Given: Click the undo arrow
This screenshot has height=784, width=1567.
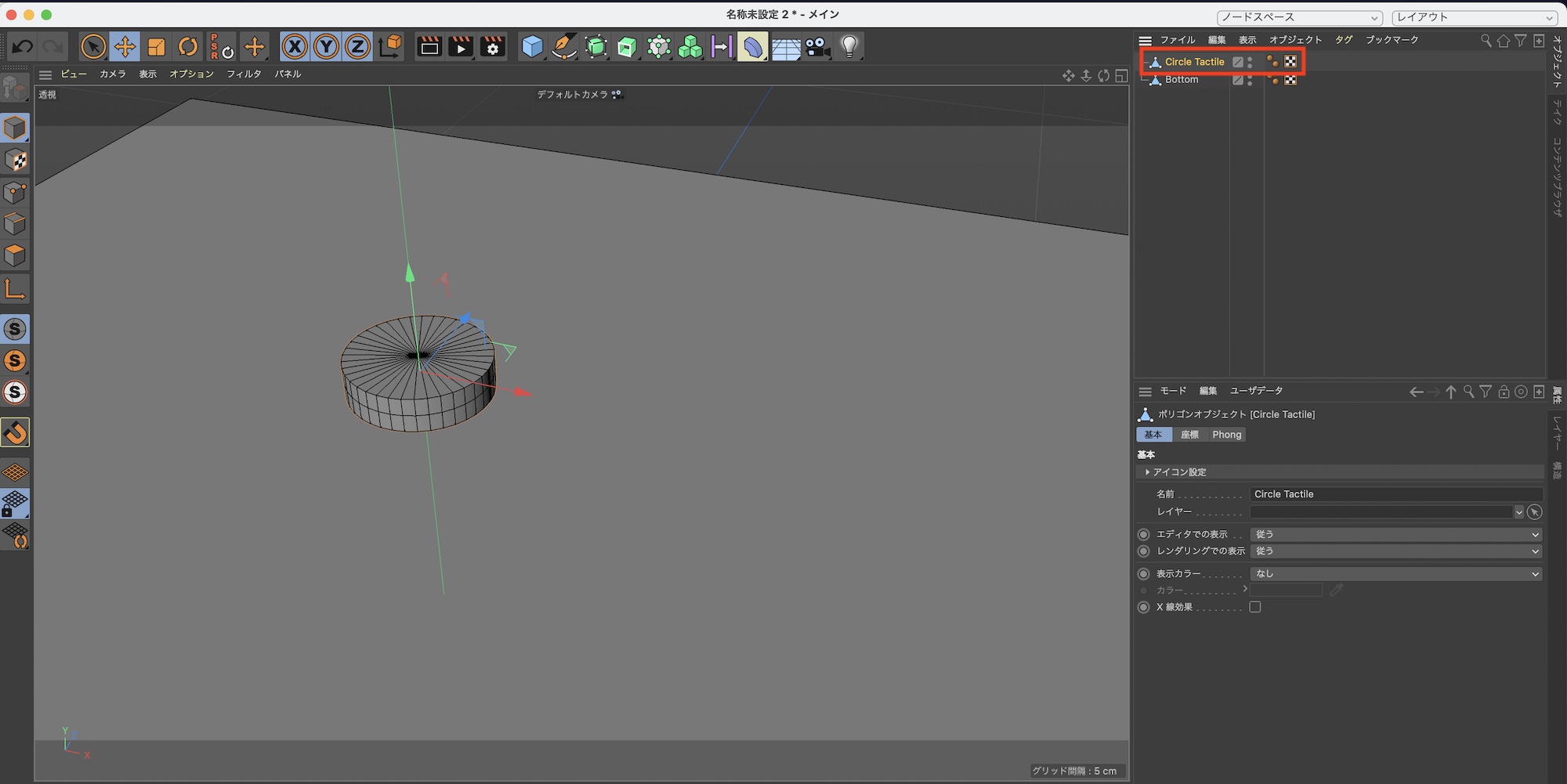Looking at the screenshot, I should click(x=22, y=47).
